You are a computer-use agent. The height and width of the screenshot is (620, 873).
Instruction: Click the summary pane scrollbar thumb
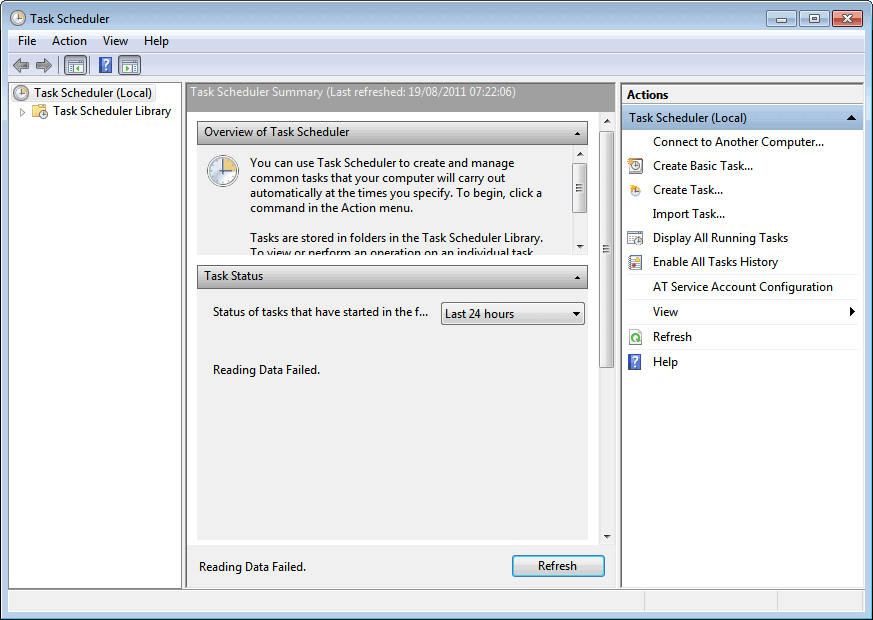pyautogui.click(x=606, y=249)
